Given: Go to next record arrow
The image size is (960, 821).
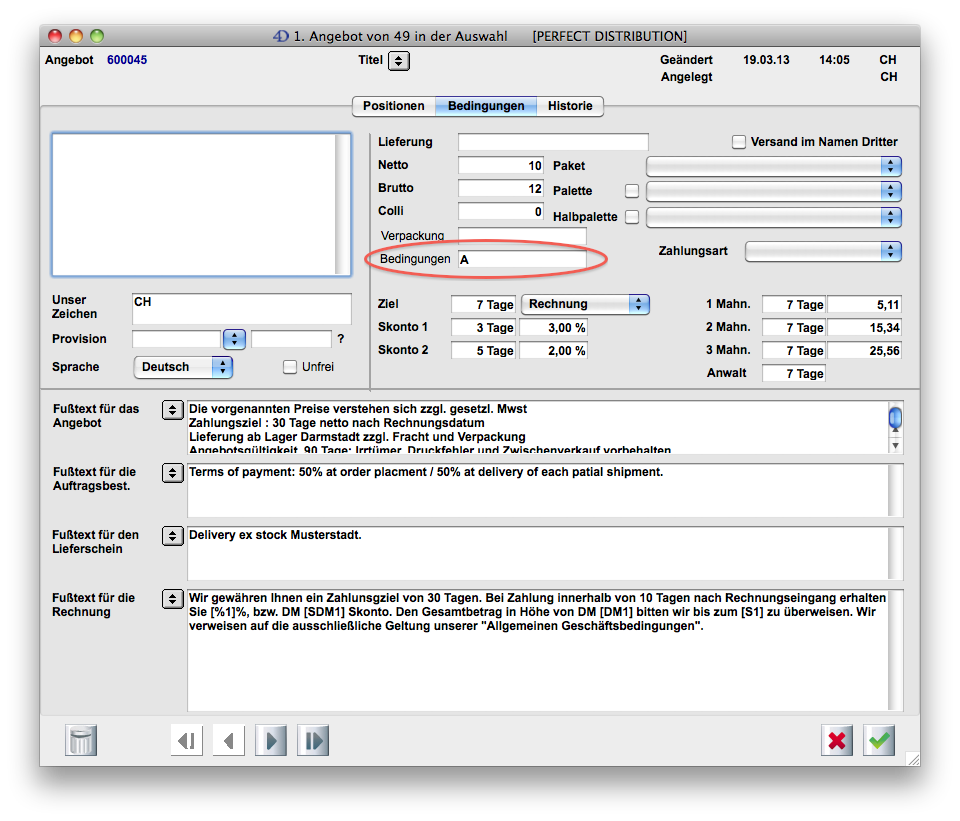Looking at the screenshot, I should [x=270, y=740].
